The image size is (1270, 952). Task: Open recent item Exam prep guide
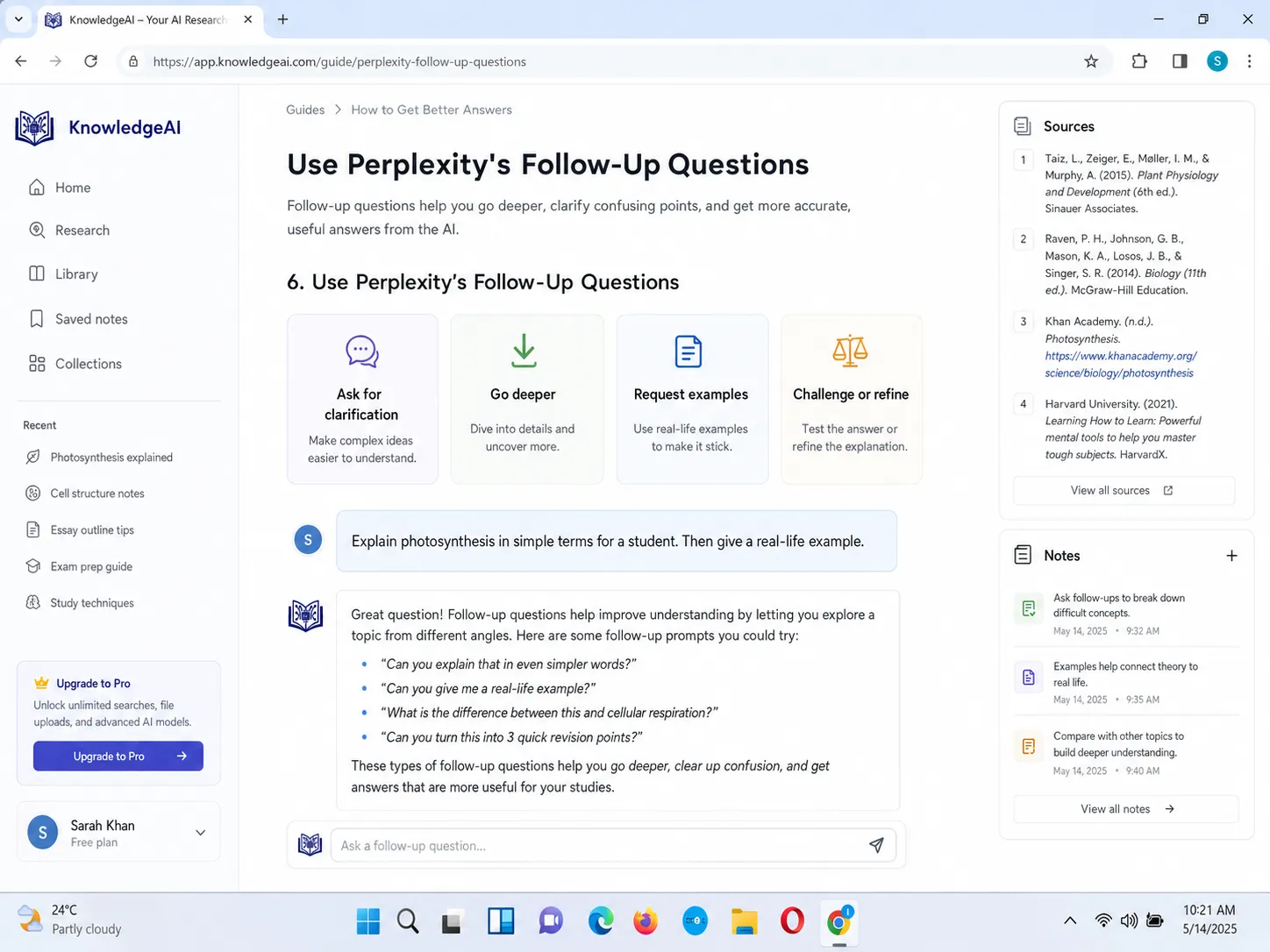coord(79,566)
